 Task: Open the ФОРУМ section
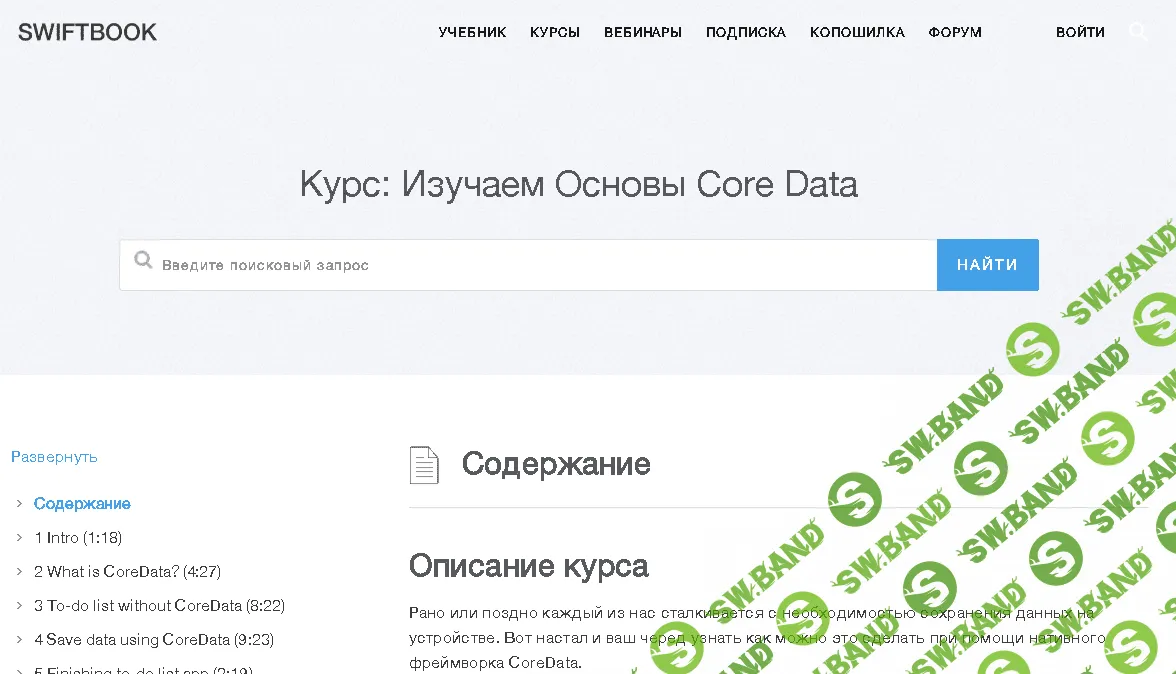click(955, 31)
